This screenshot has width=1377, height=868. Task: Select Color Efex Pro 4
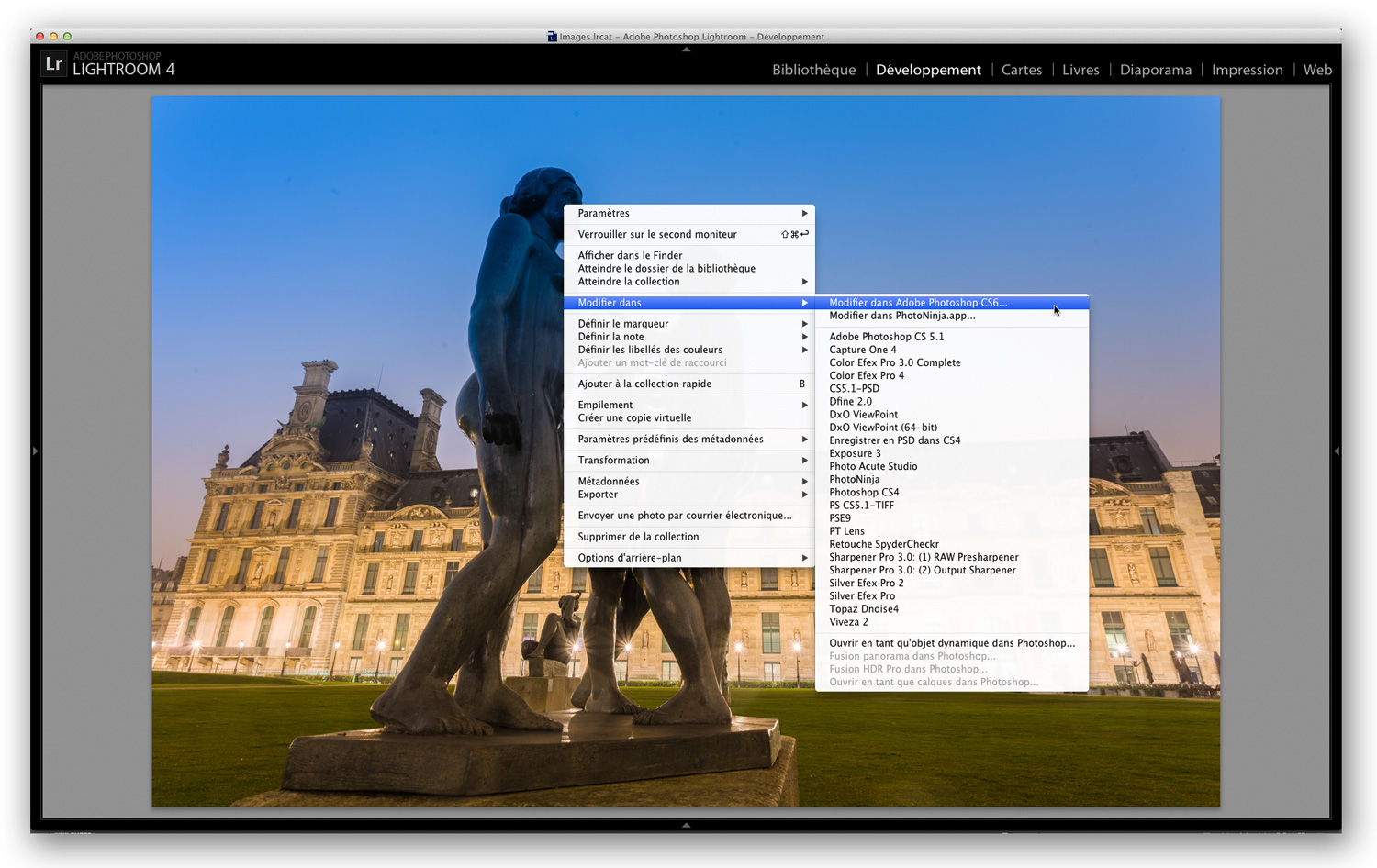point(952,374)
